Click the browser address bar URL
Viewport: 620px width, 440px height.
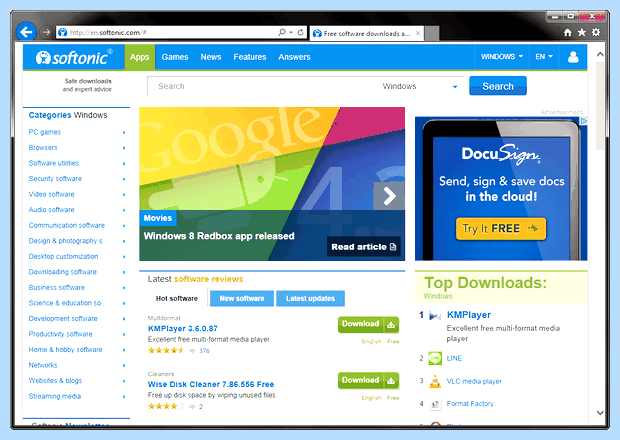coord(108,32)
